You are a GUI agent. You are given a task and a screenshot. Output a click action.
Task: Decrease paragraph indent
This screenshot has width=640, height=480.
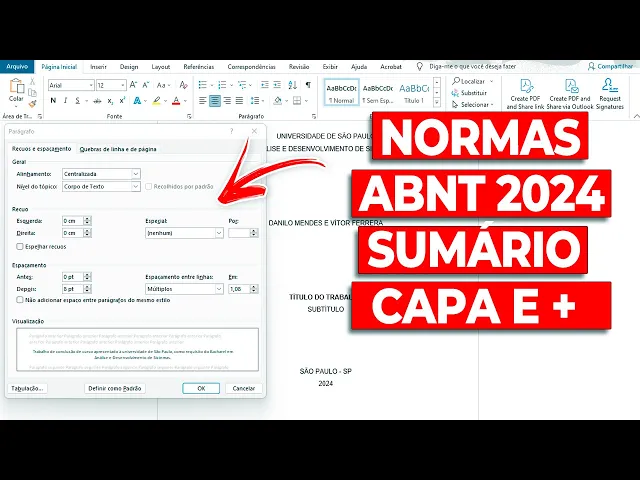pyautogui.click(x=264, y=85)
